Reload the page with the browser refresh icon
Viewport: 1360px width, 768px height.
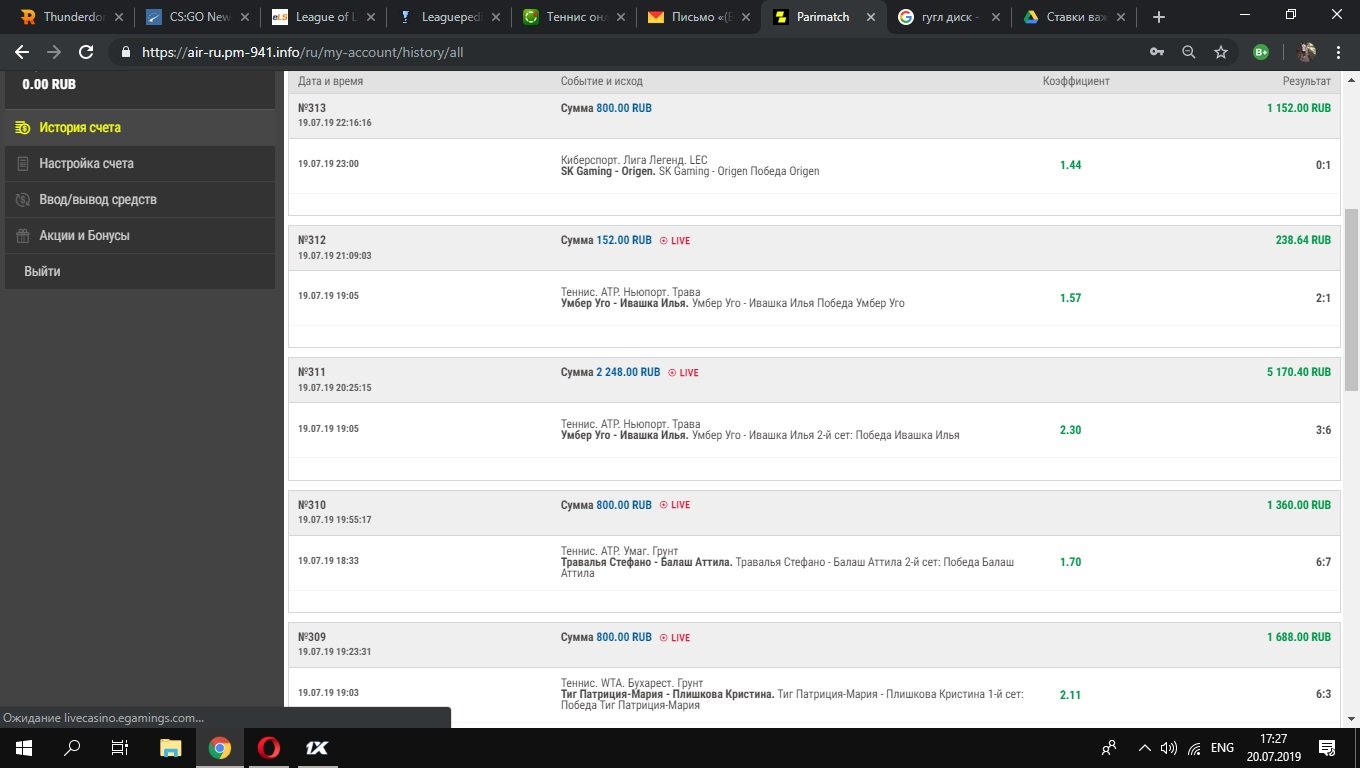click(x=86, y=52)
